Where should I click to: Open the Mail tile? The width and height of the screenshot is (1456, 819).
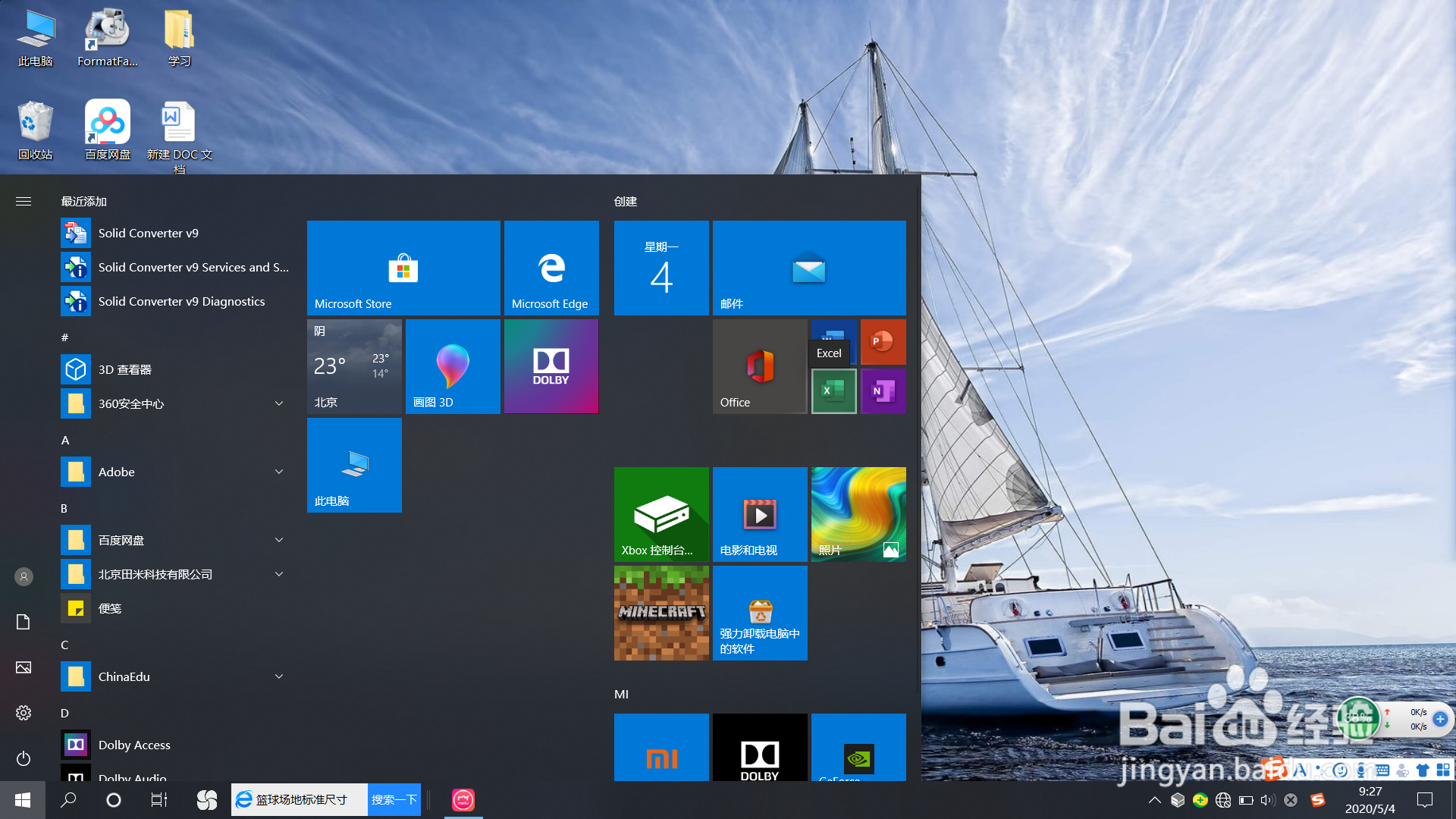pos(809,268)
